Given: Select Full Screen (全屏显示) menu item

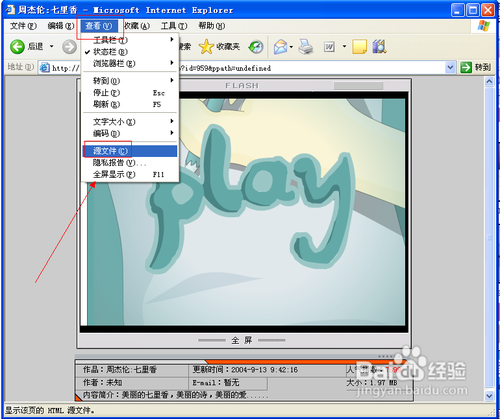Looking at the screenshot, I should (130, 174).
